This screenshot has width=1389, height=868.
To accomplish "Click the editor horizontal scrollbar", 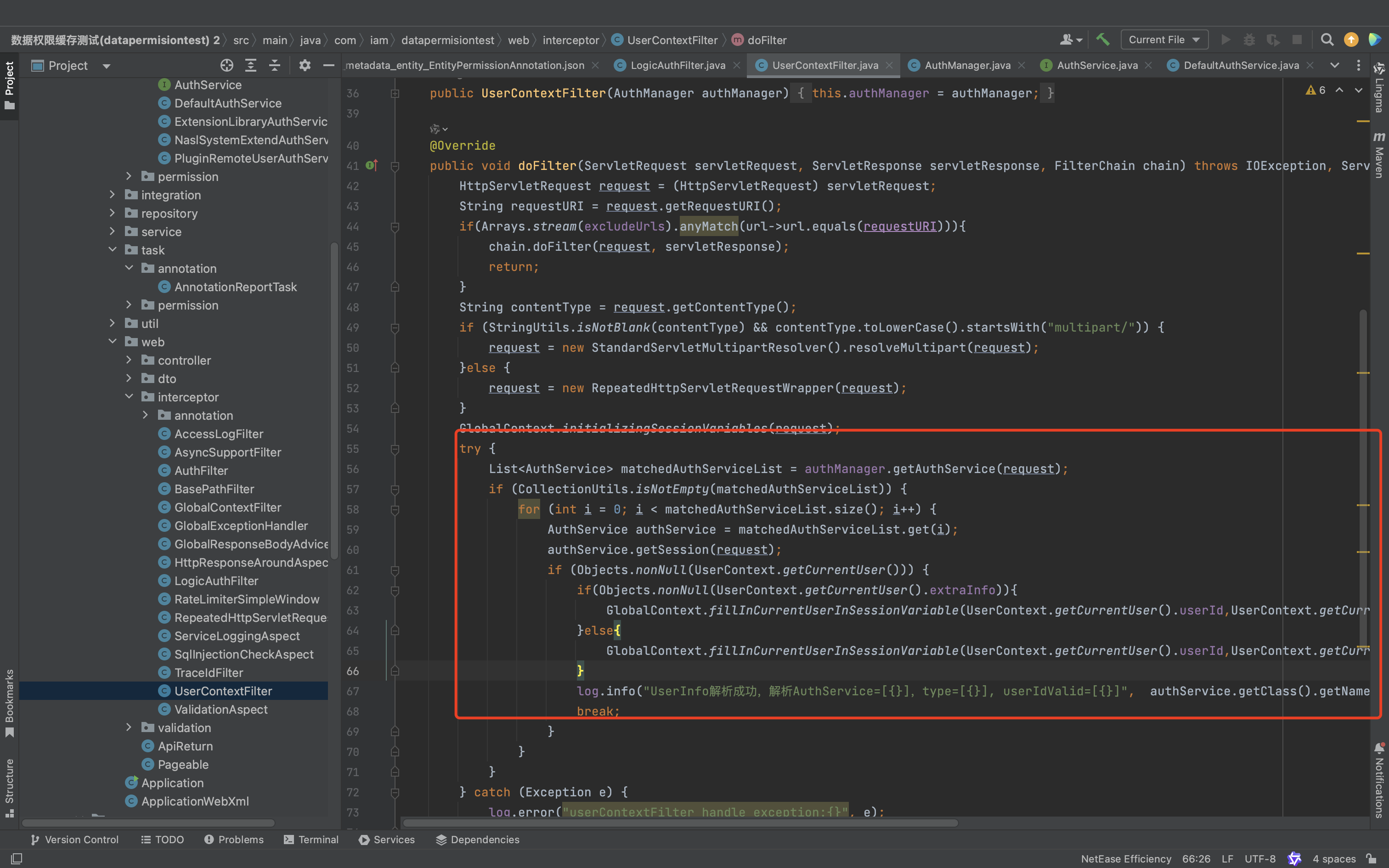I will 680,823.
